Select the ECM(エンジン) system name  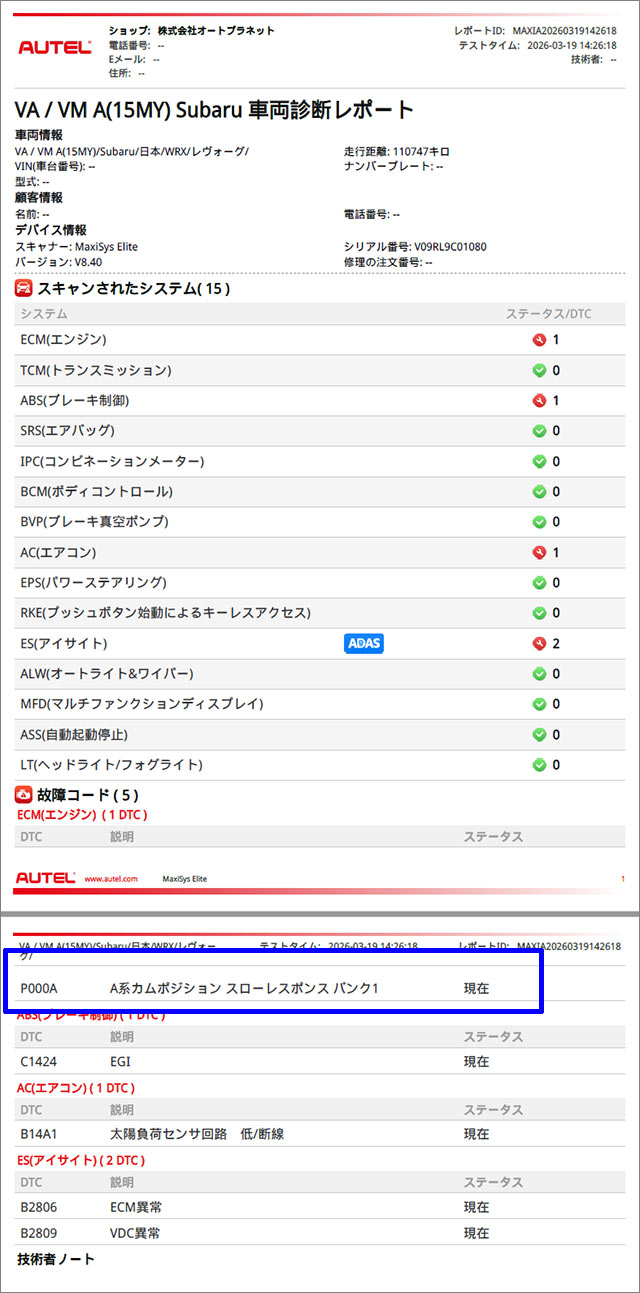point(63,340)
